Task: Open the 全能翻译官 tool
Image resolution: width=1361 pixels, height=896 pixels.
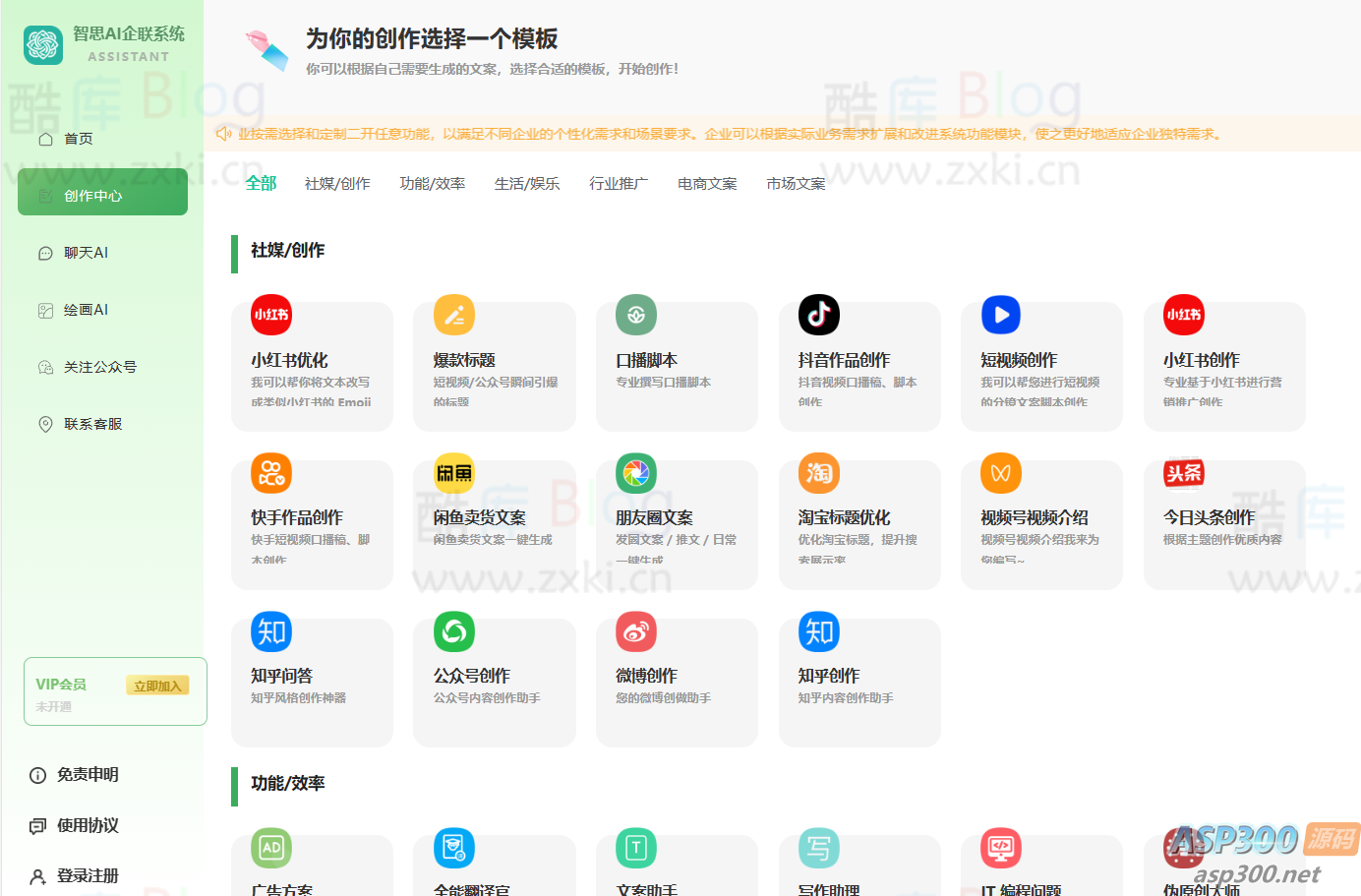Action: tap(452, 848)
